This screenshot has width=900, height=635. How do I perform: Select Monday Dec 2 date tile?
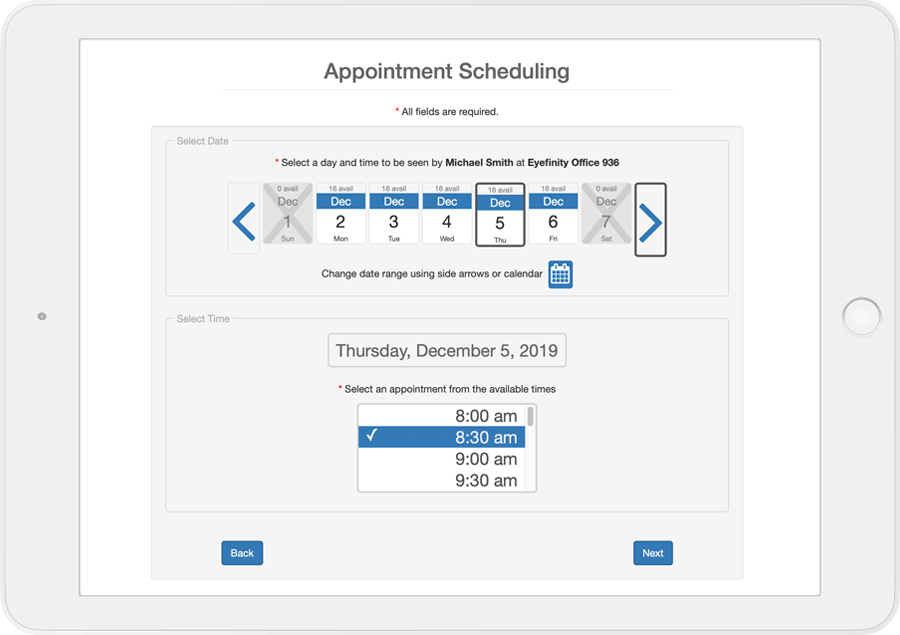[341, 214]
